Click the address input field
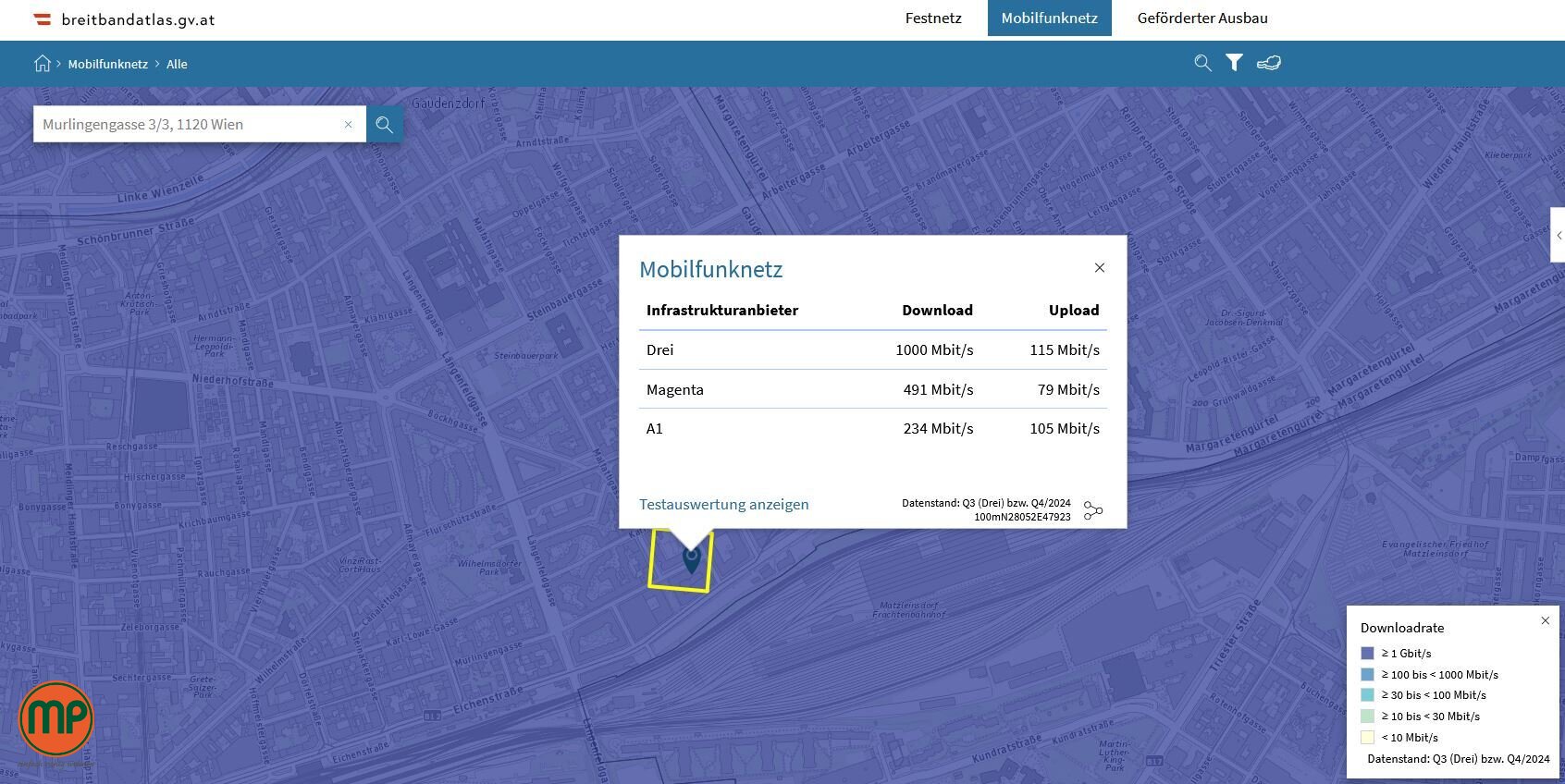 (x=190, y=125)
